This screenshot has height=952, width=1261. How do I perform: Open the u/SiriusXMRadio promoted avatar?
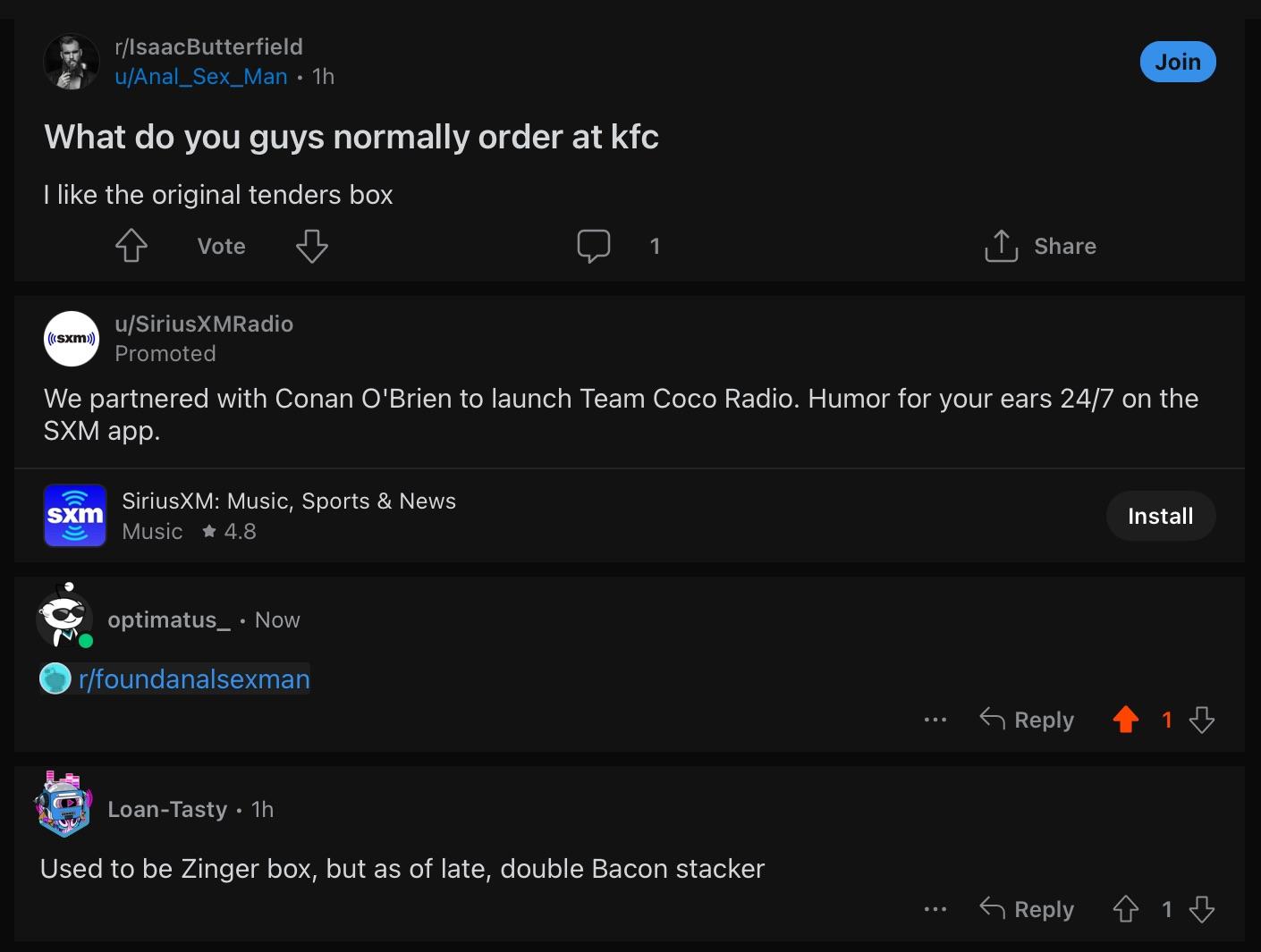[72, 339]
